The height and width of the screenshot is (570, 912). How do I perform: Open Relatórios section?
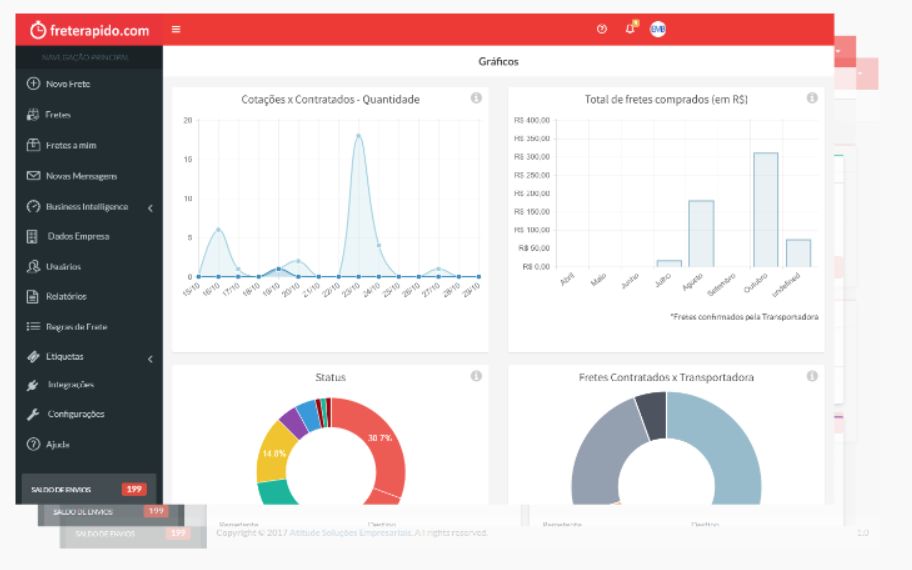pos(66,297)
